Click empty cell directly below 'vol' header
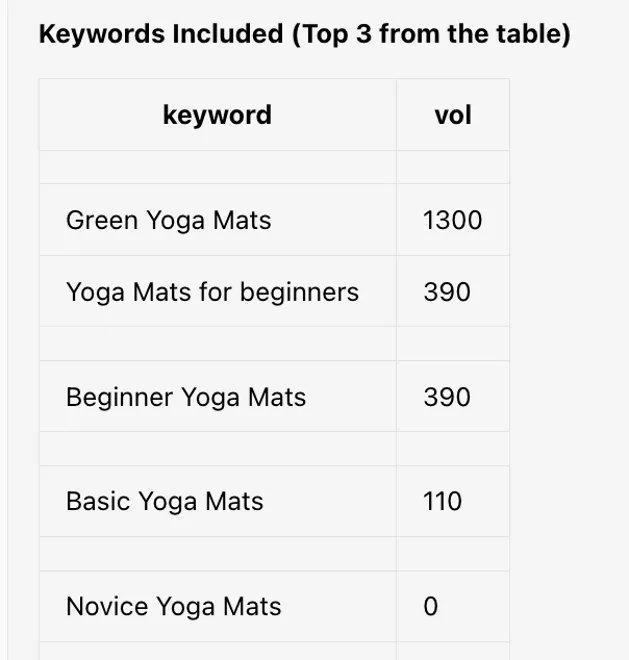 [x=452, y=167]
